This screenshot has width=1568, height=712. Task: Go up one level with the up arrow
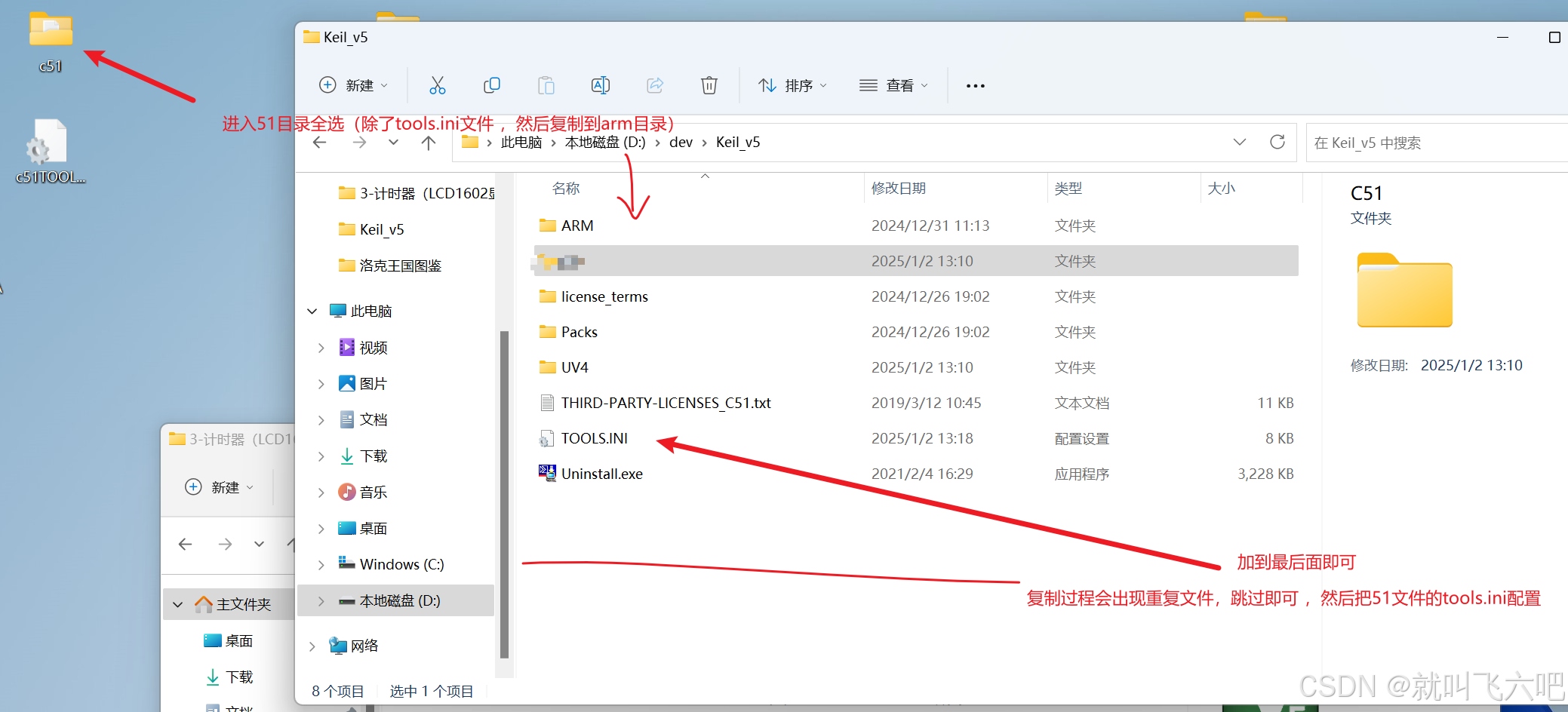pyautogui.click(x=429, y=143)
